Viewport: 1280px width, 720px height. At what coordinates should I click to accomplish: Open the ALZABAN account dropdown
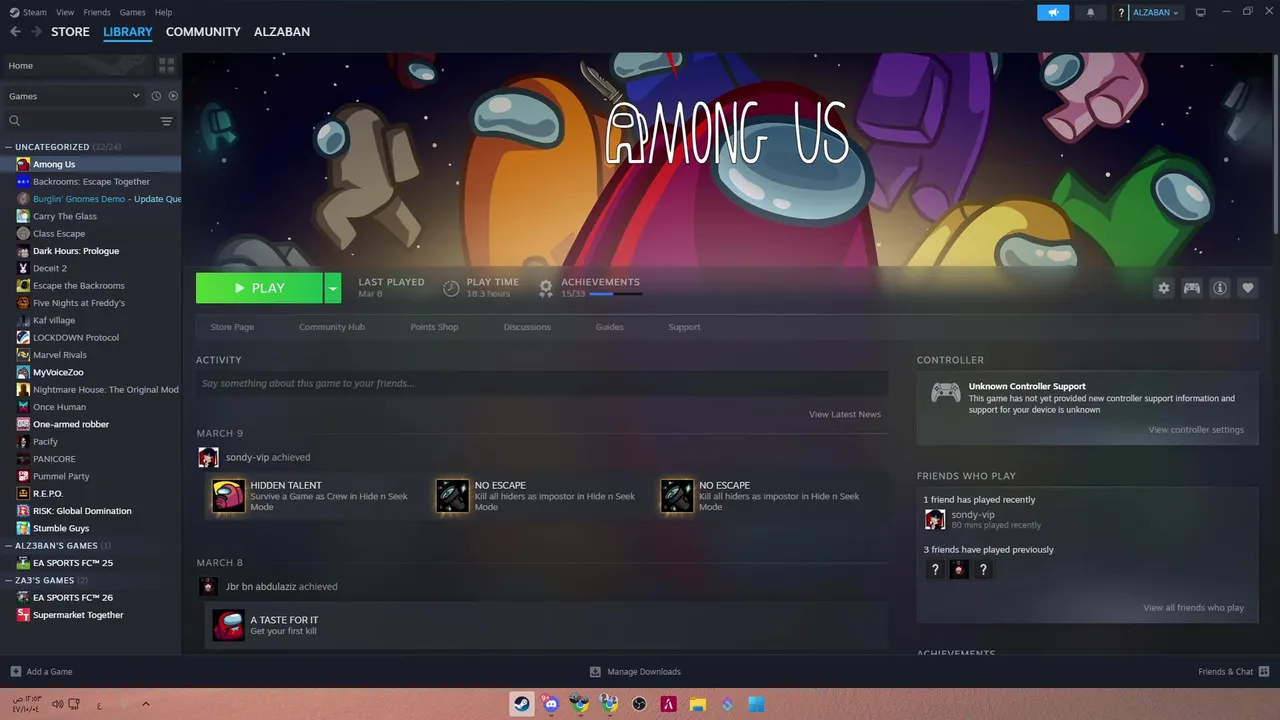click(x=1155, y=12)
